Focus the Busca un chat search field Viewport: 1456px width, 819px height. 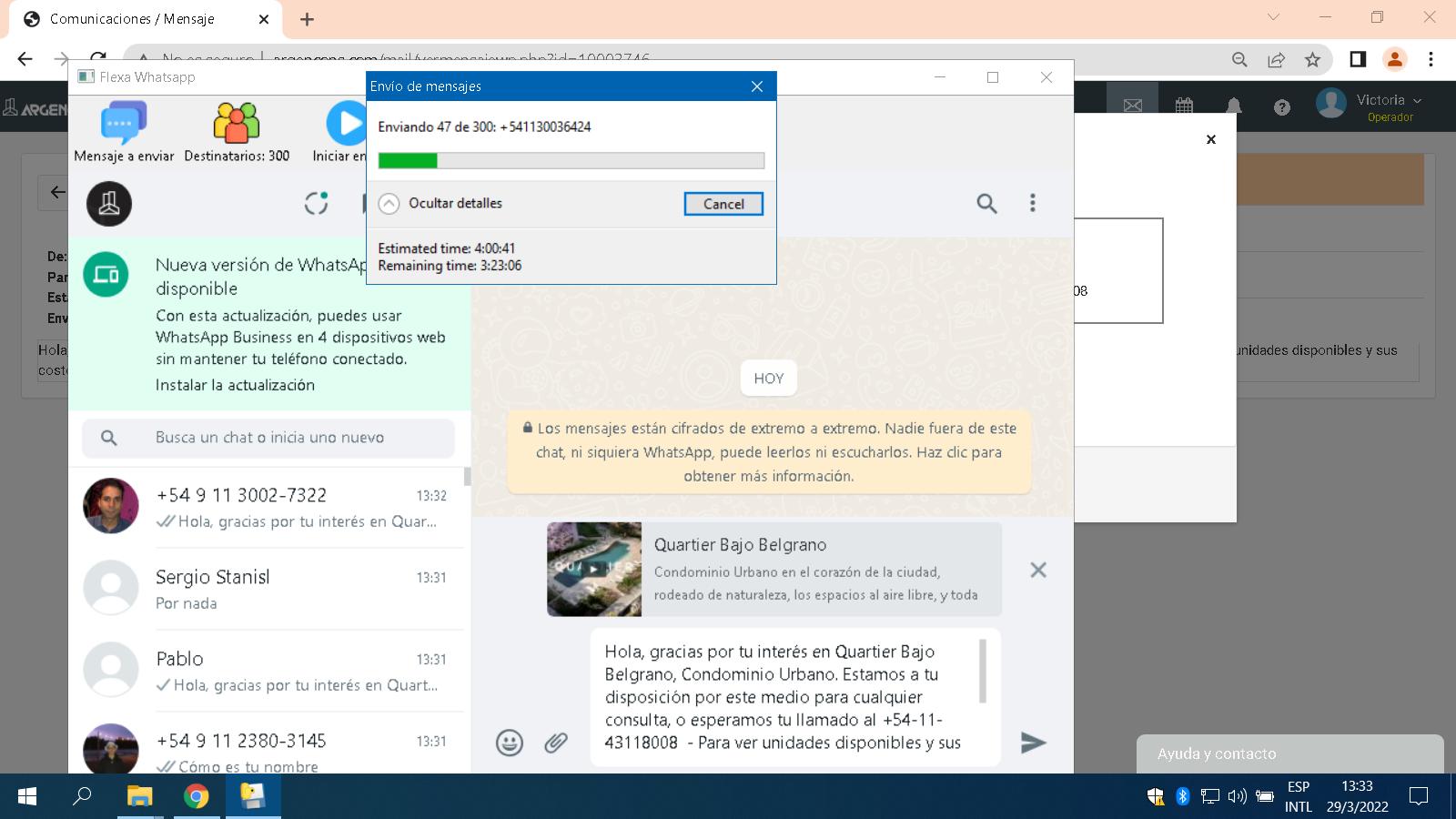click(x=268, y=438)
